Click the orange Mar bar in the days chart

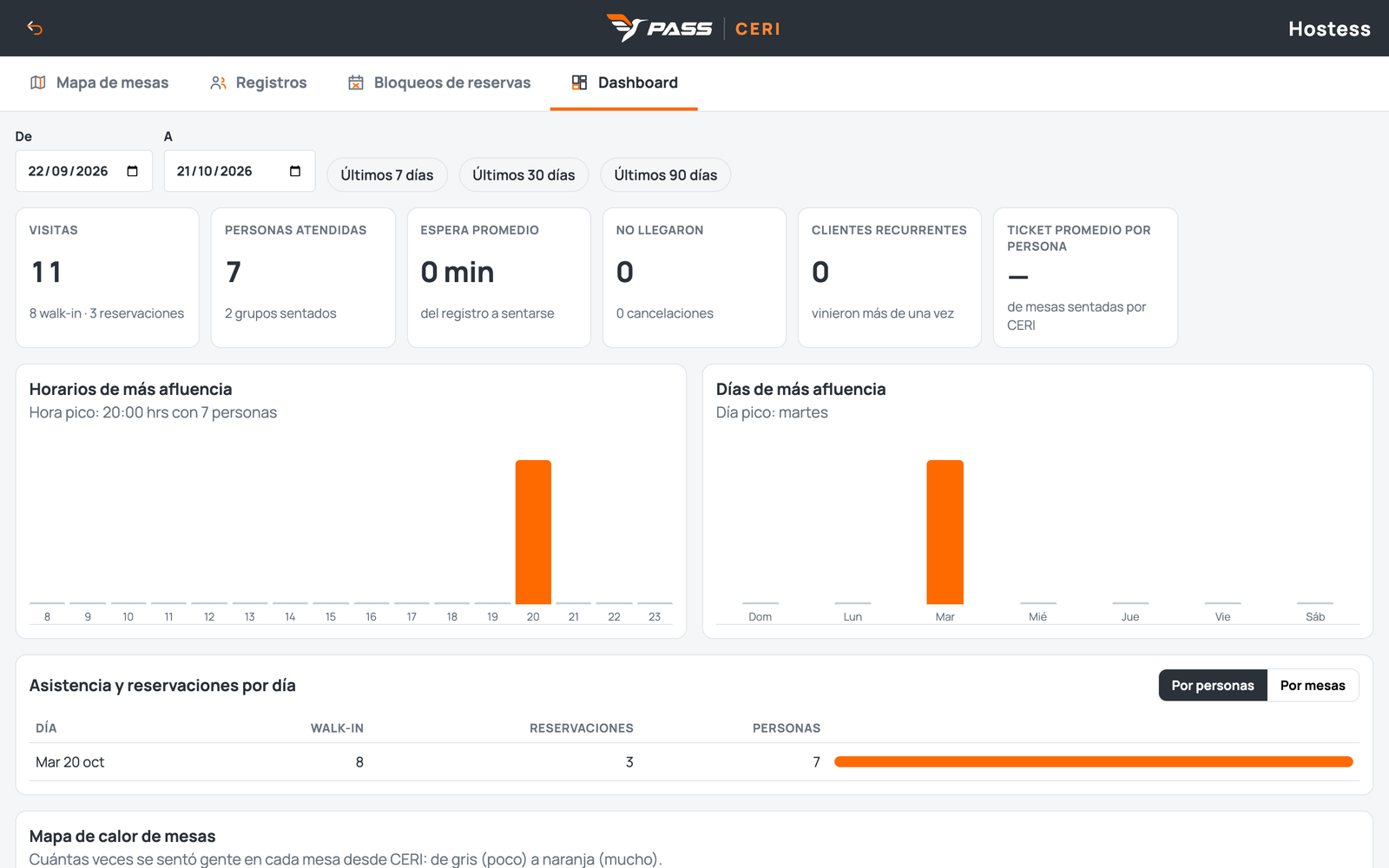pos(945,532)
